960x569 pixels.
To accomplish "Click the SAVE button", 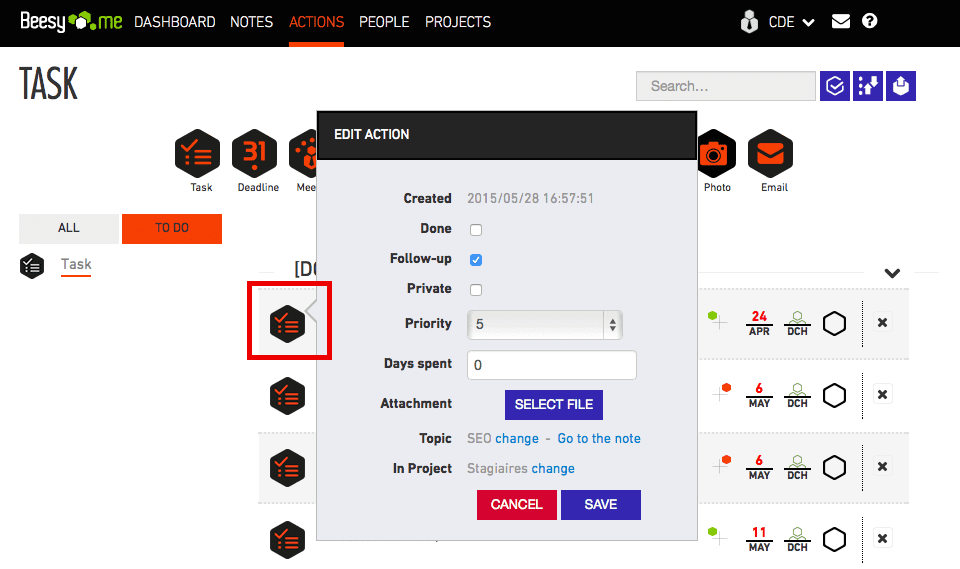I will pyautogui.click(x=601, y=505).
